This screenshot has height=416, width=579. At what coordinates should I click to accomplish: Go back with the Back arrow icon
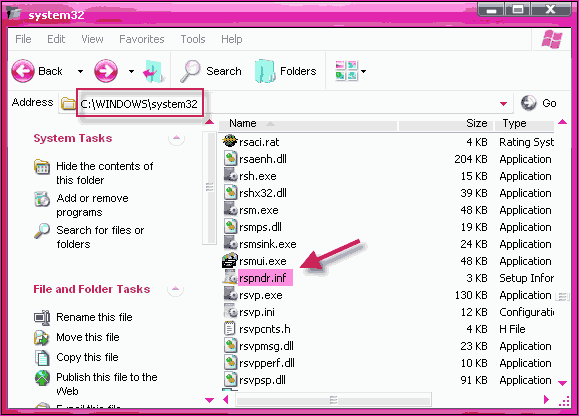click(x=23, y=71)
